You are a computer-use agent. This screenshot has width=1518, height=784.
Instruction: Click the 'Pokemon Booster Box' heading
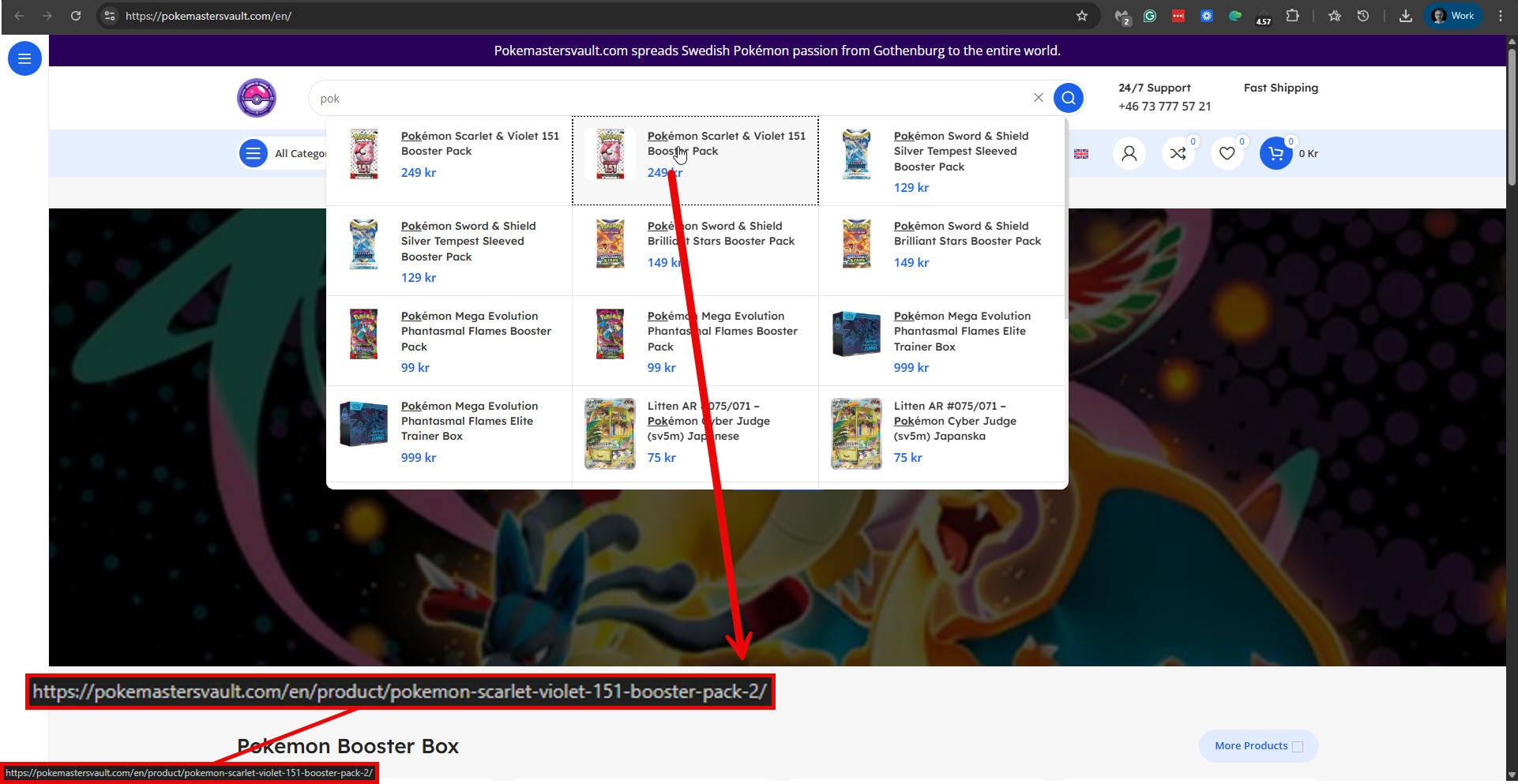point(348,746)
